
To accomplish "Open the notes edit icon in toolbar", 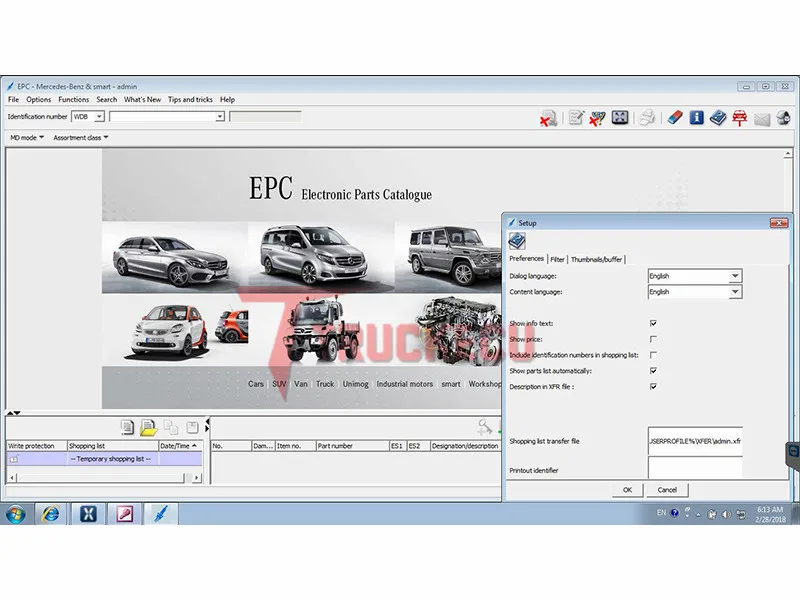I will (x=576, y=118).
